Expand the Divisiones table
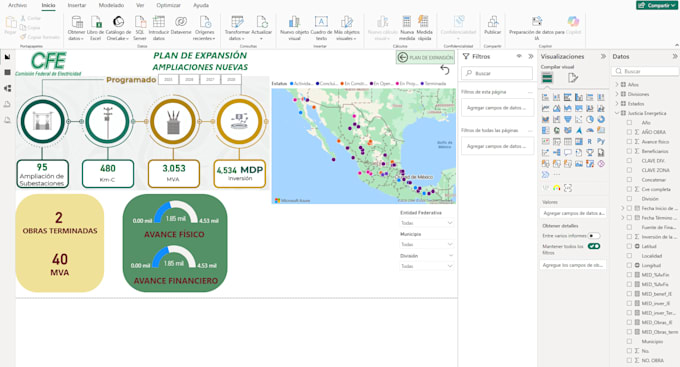 [617, 94]
